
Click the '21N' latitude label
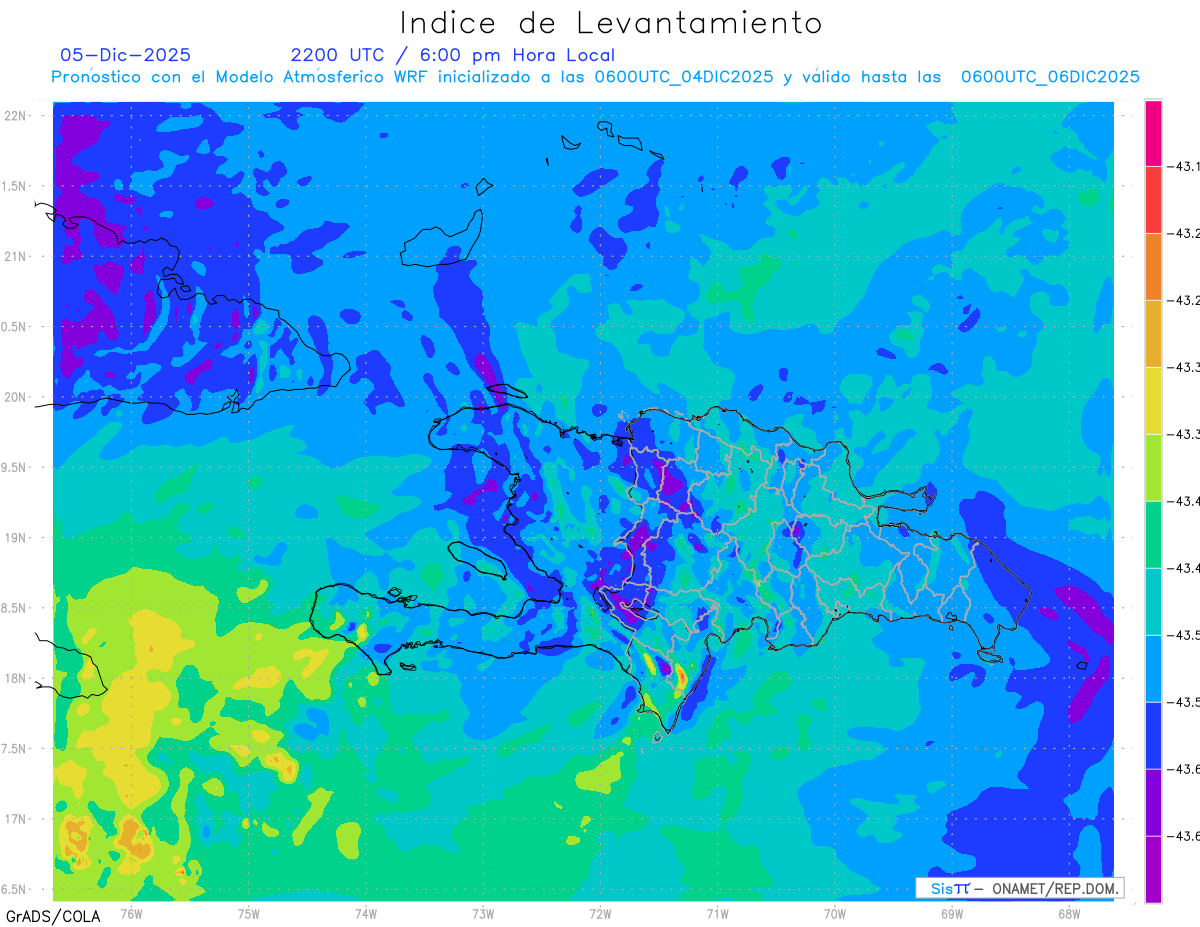point(15,256)
